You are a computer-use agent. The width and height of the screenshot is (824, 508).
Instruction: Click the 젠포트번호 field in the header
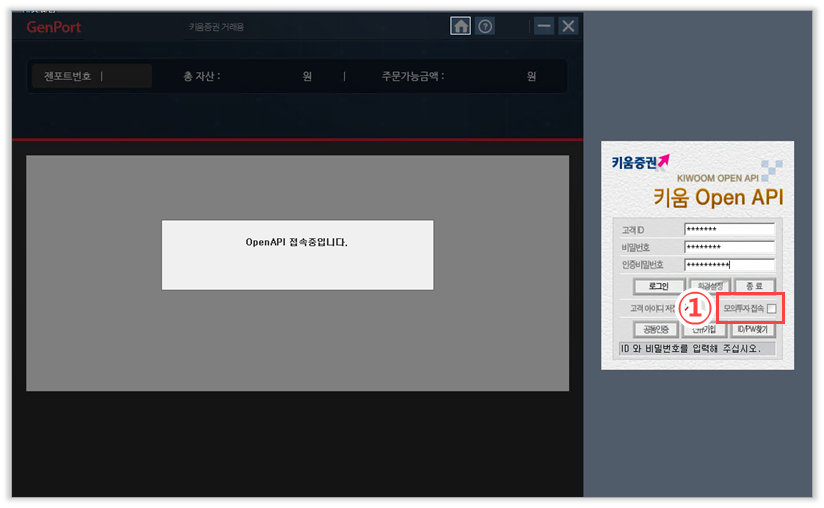pos(92,76)
